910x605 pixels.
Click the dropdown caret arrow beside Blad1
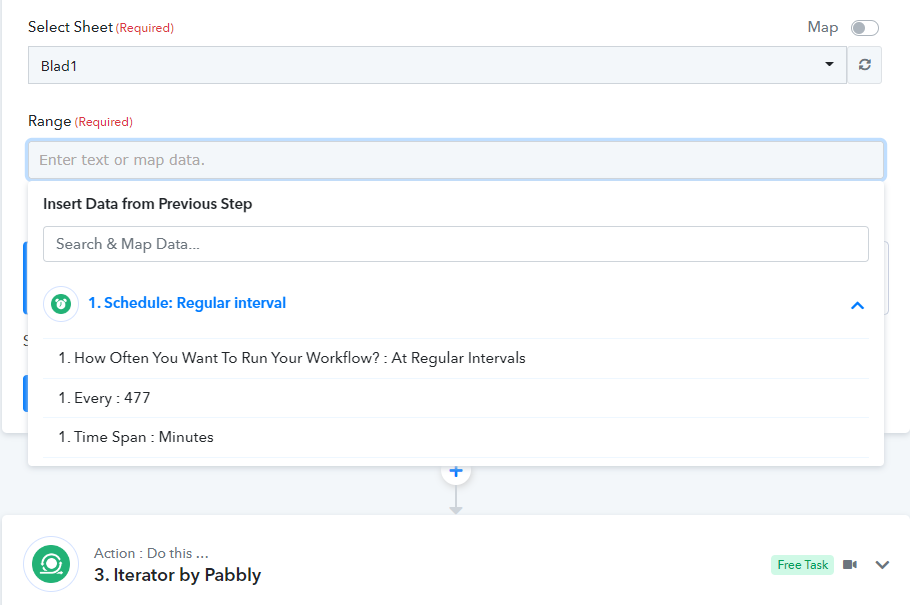tap(829, 64)
